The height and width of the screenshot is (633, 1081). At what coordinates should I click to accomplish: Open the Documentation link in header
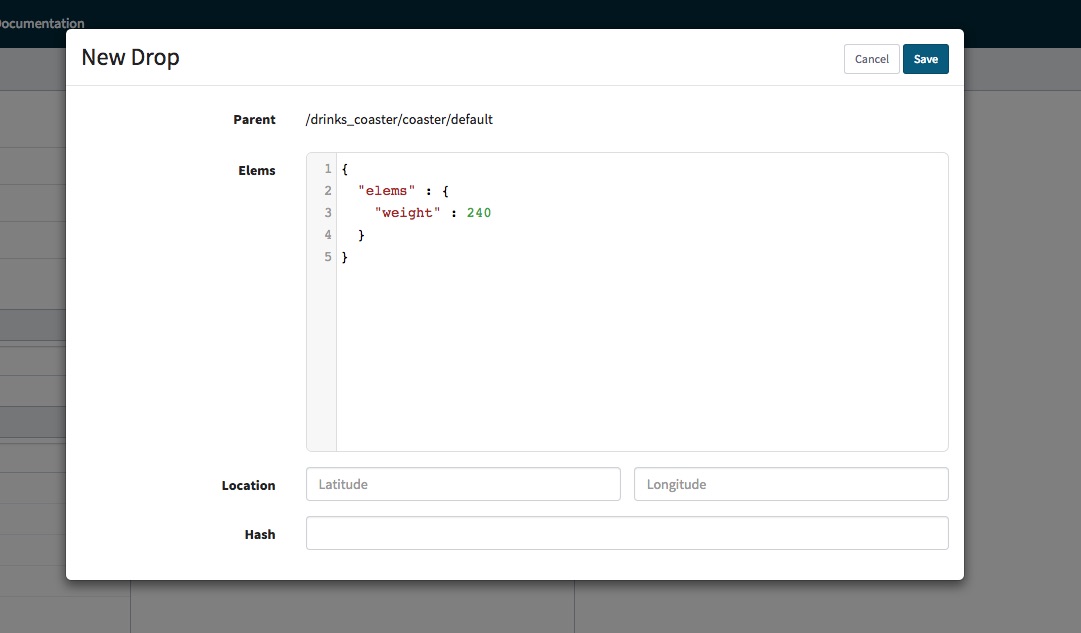coord(41,23)
